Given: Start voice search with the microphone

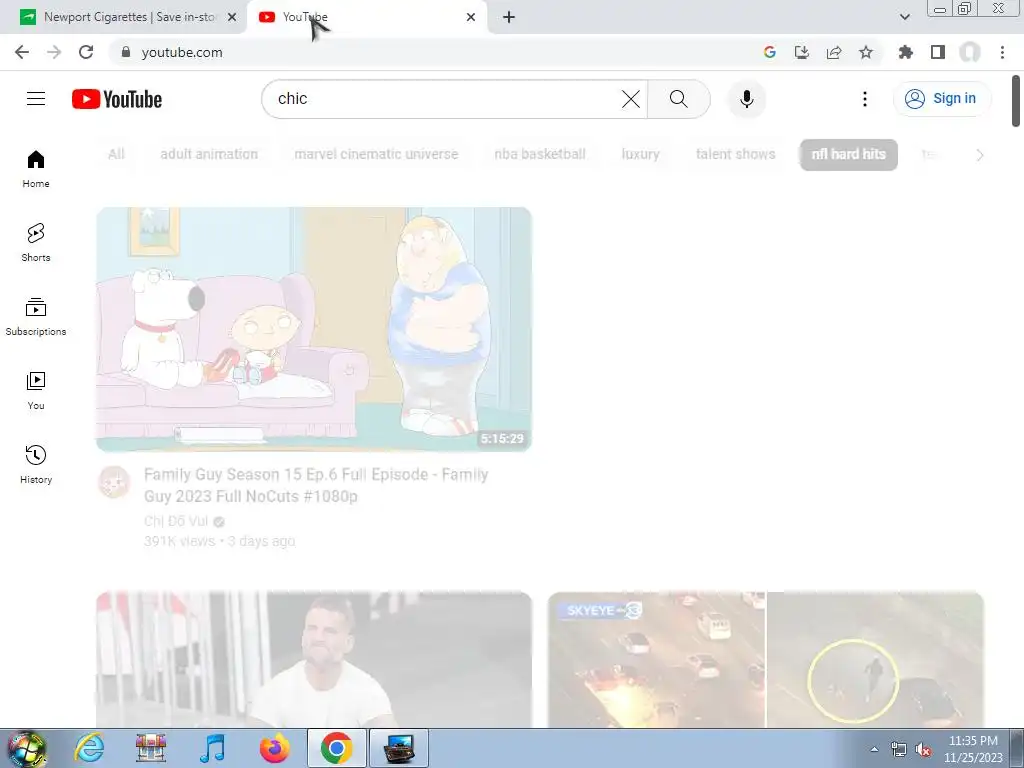Looking at the screenshot, I should pos(746,99).
